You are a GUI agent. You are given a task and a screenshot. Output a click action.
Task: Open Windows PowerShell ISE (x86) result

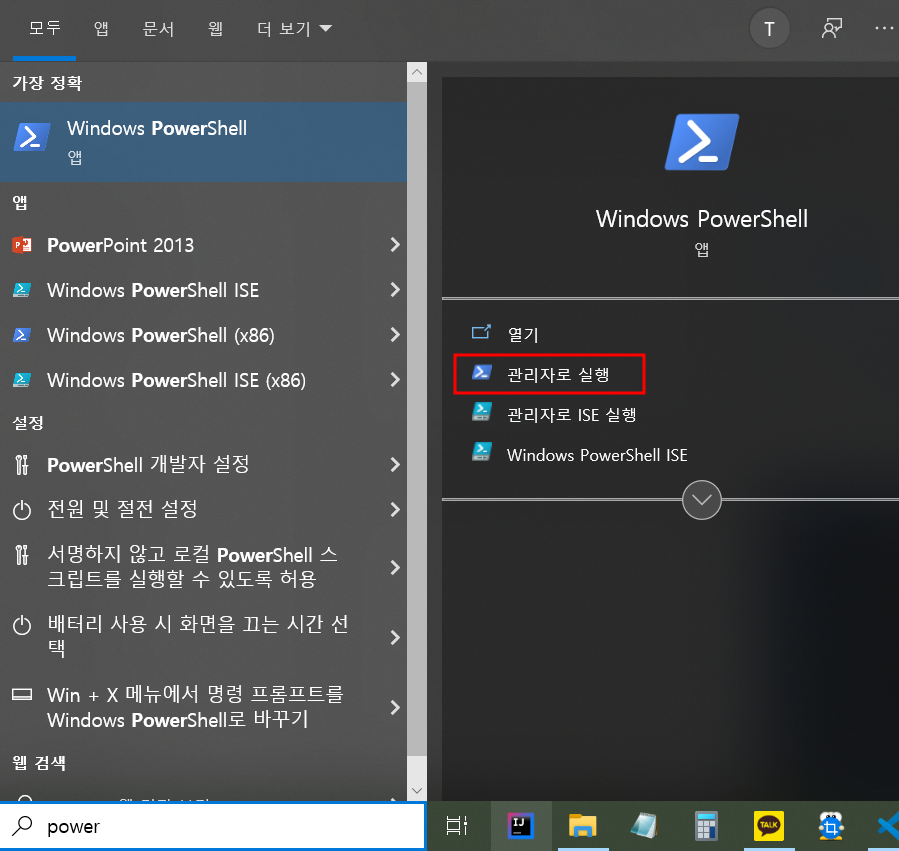[x=204, y=380]
